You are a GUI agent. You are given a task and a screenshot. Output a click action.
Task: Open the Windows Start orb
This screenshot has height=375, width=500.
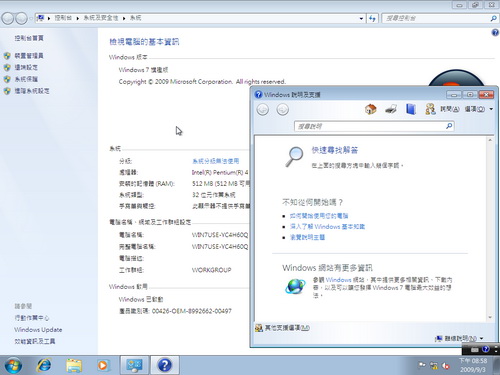coord(13,365)
